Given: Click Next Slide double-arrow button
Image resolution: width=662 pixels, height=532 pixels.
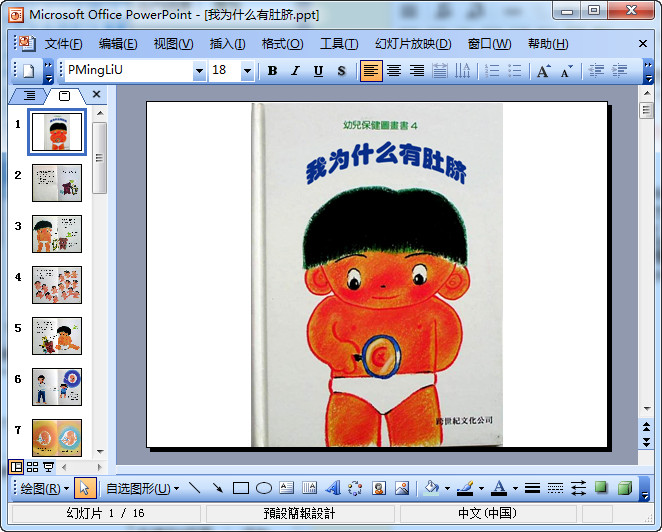Looking at the screenshot, I should [x=646, y=442].
